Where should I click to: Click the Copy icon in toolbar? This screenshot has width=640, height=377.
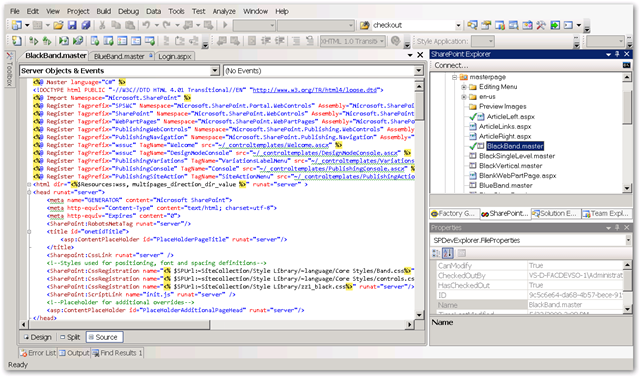point(116,25)
